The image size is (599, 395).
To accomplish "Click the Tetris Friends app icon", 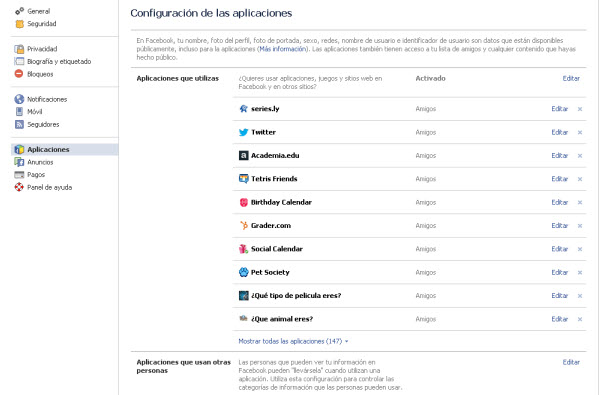I will point(243,179).
